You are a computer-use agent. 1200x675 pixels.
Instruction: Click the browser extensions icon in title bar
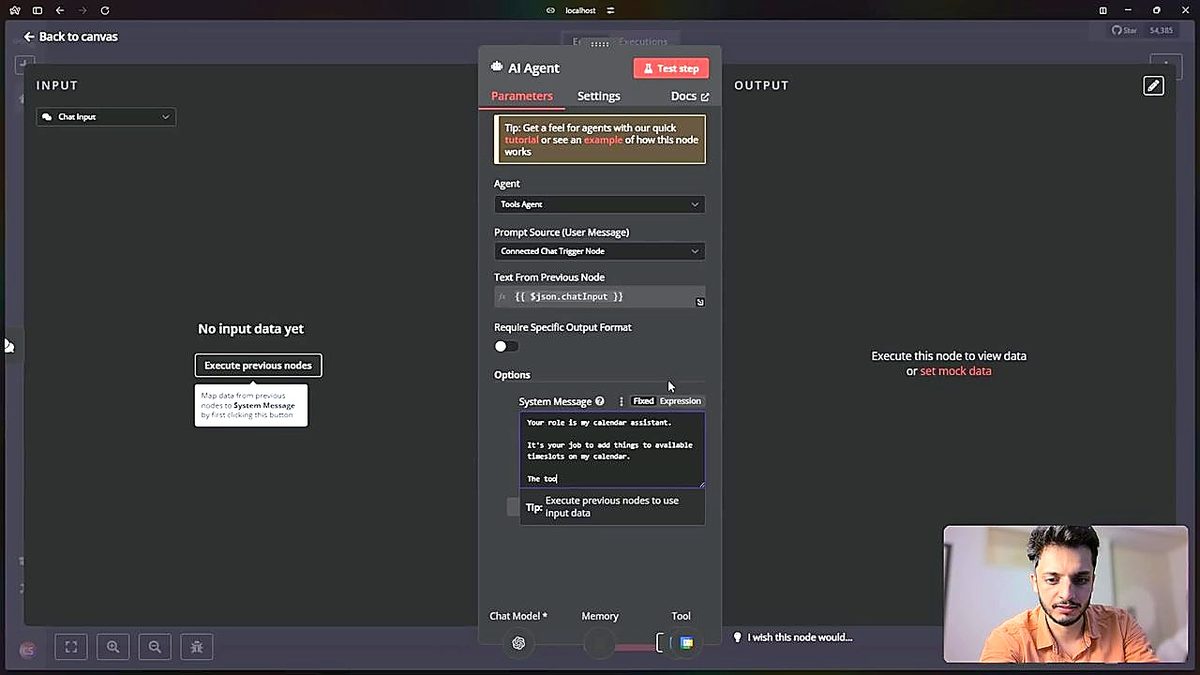point(1103,10)
